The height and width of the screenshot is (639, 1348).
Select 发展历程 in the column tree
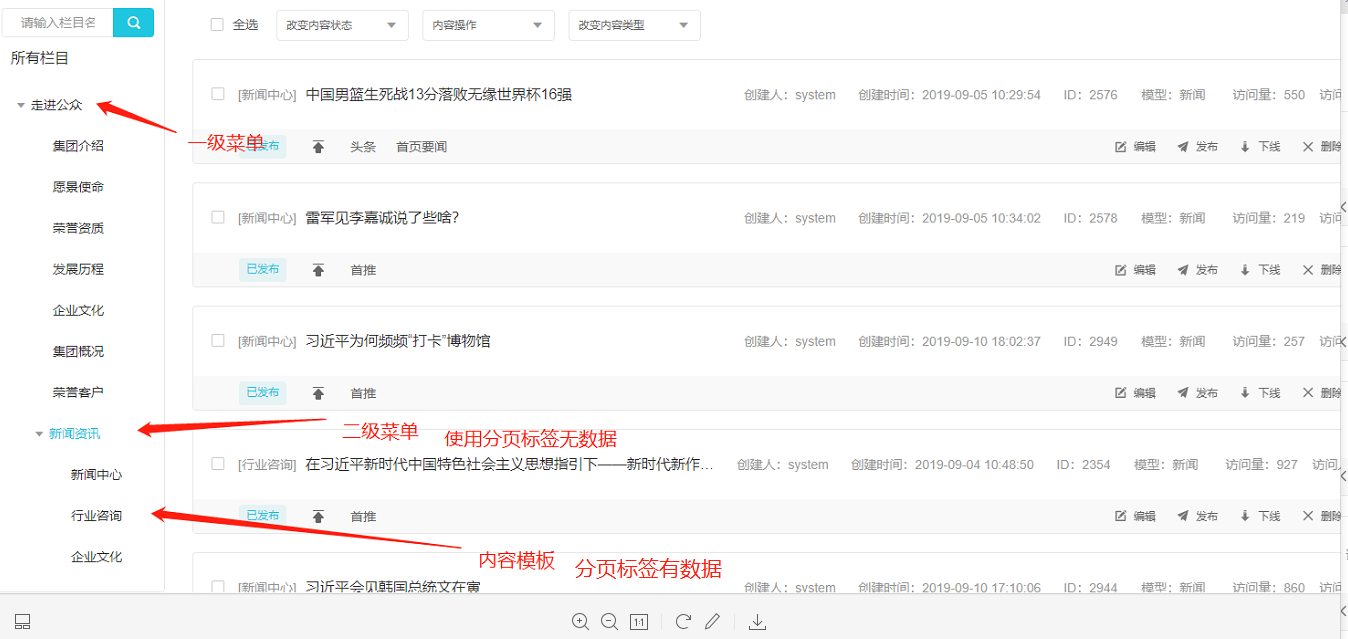pos(78,269)
